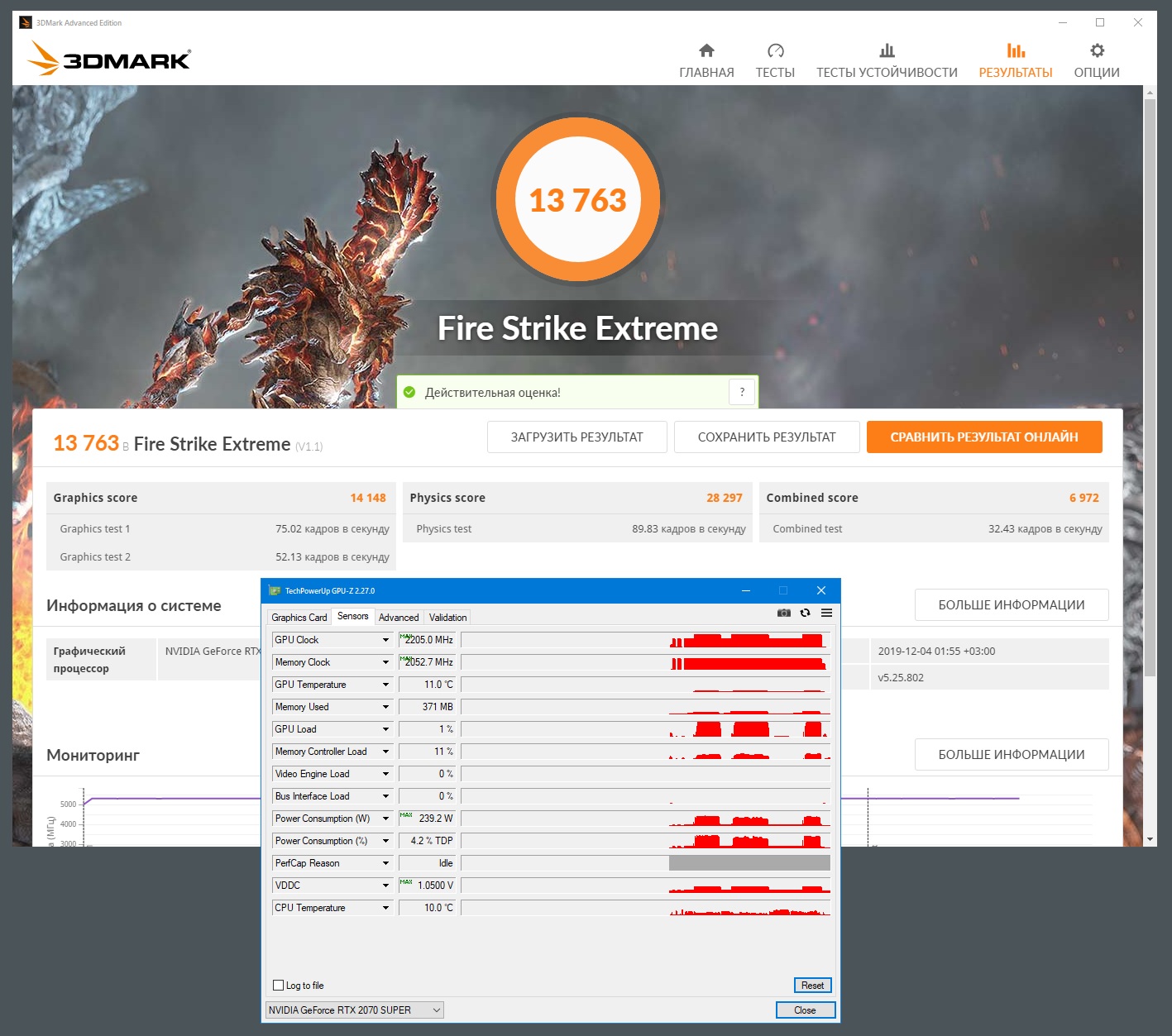Click the 3DMark vertical scrollbar

click(x=1150, y=389)
